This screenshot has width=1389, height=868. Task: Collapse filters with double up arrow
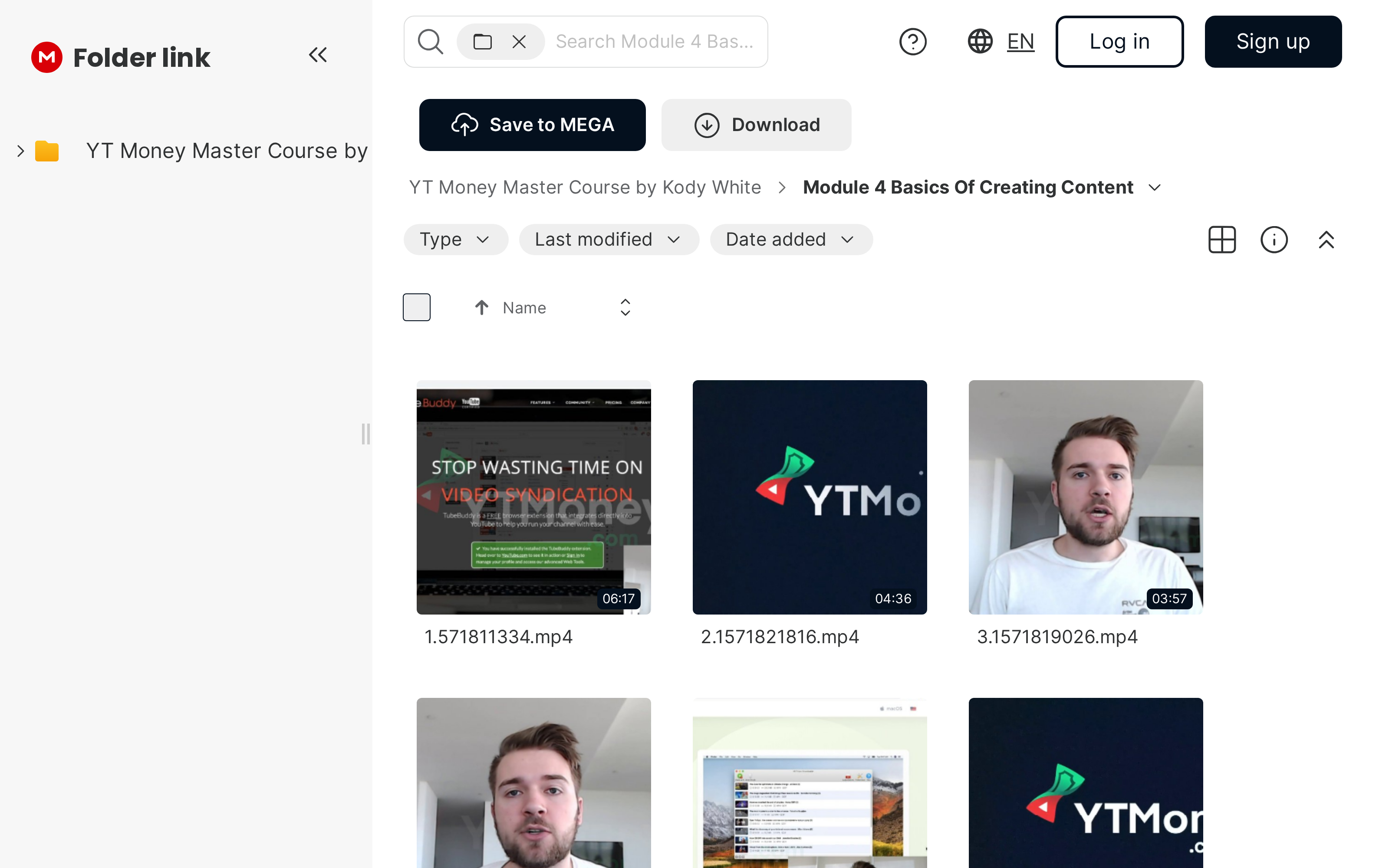click(1326, 240)
